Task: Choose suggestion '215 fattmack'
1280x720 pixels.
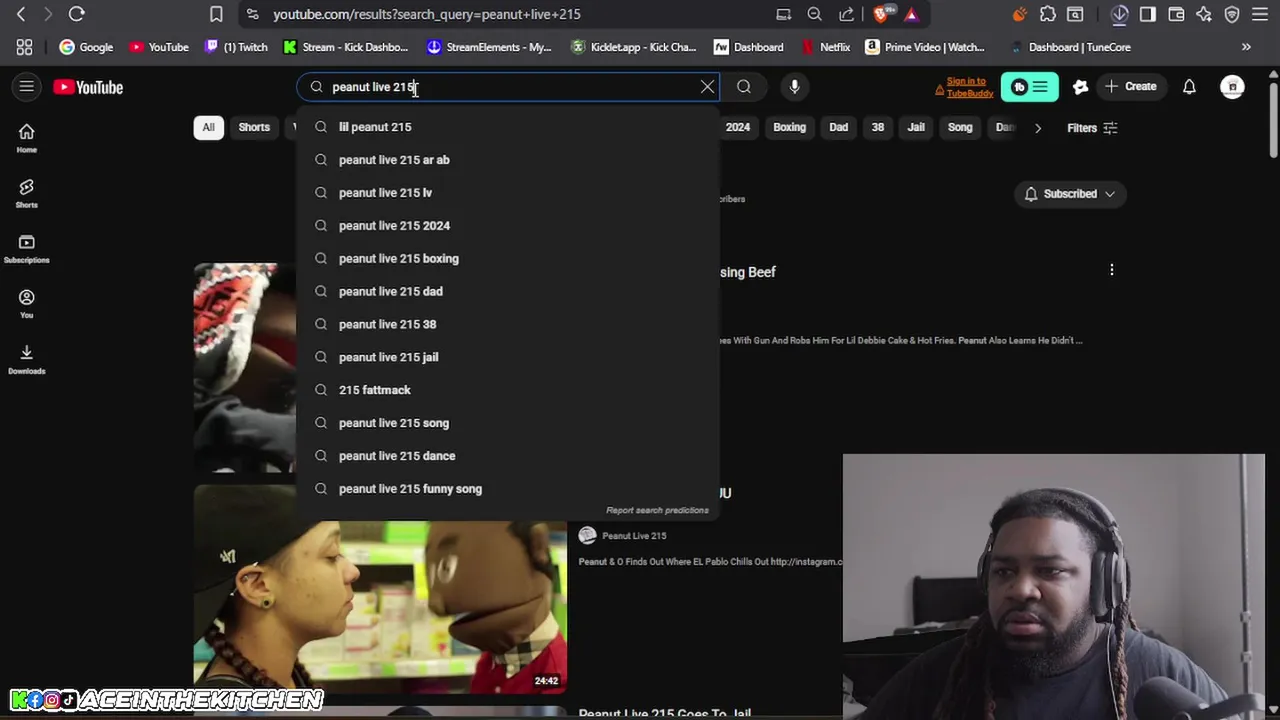Action: 508,390
